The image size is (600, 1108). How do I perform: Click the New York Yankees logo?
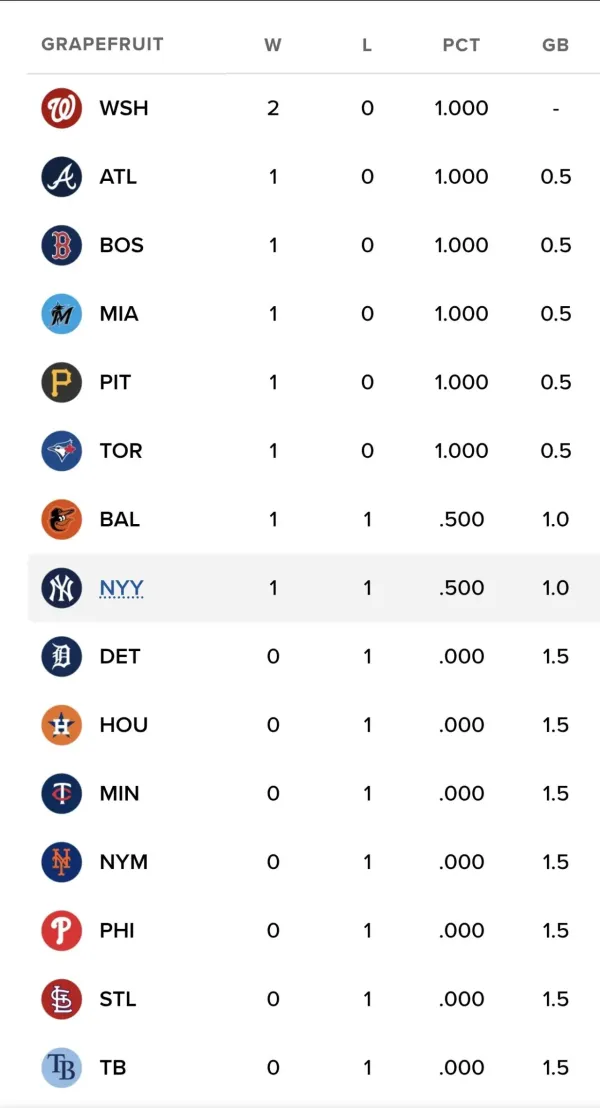[61, 588]
